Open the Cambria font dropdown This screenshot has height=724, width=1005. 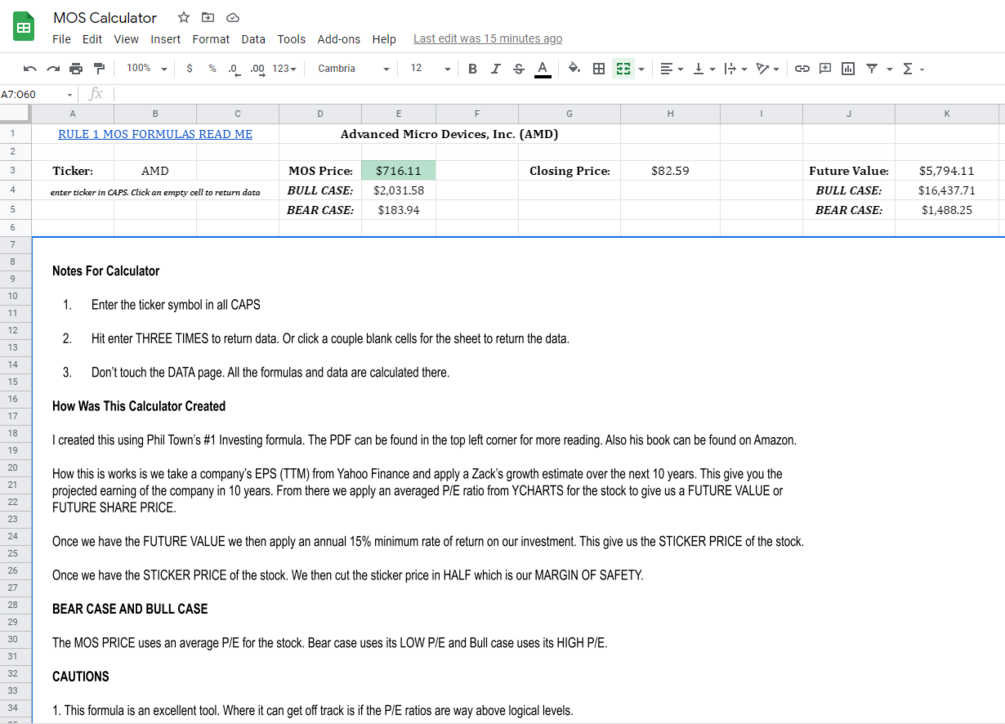coord(353,69)
